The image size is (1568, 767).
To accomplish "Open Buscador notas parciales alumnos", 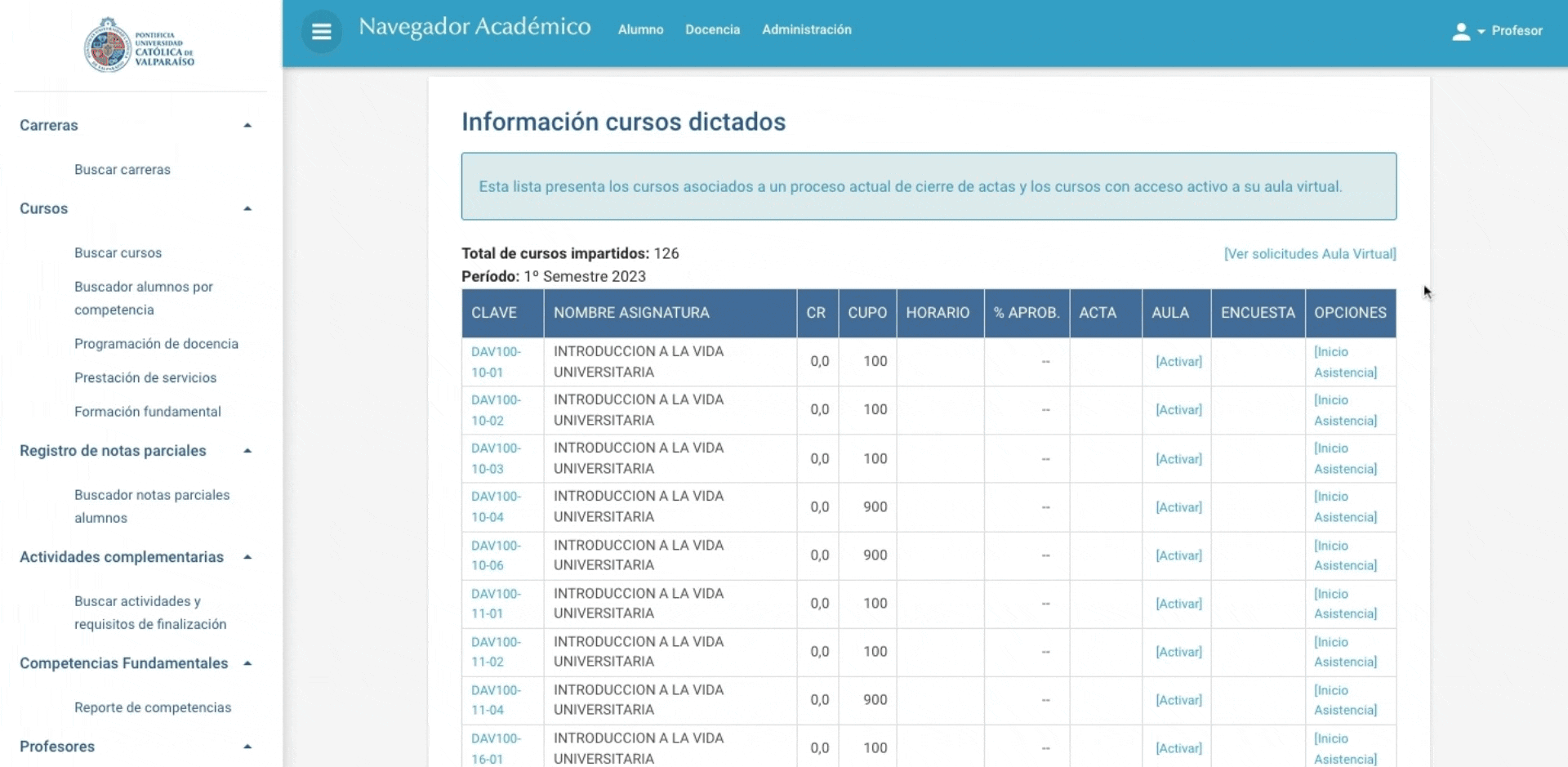I will point(152,506).
